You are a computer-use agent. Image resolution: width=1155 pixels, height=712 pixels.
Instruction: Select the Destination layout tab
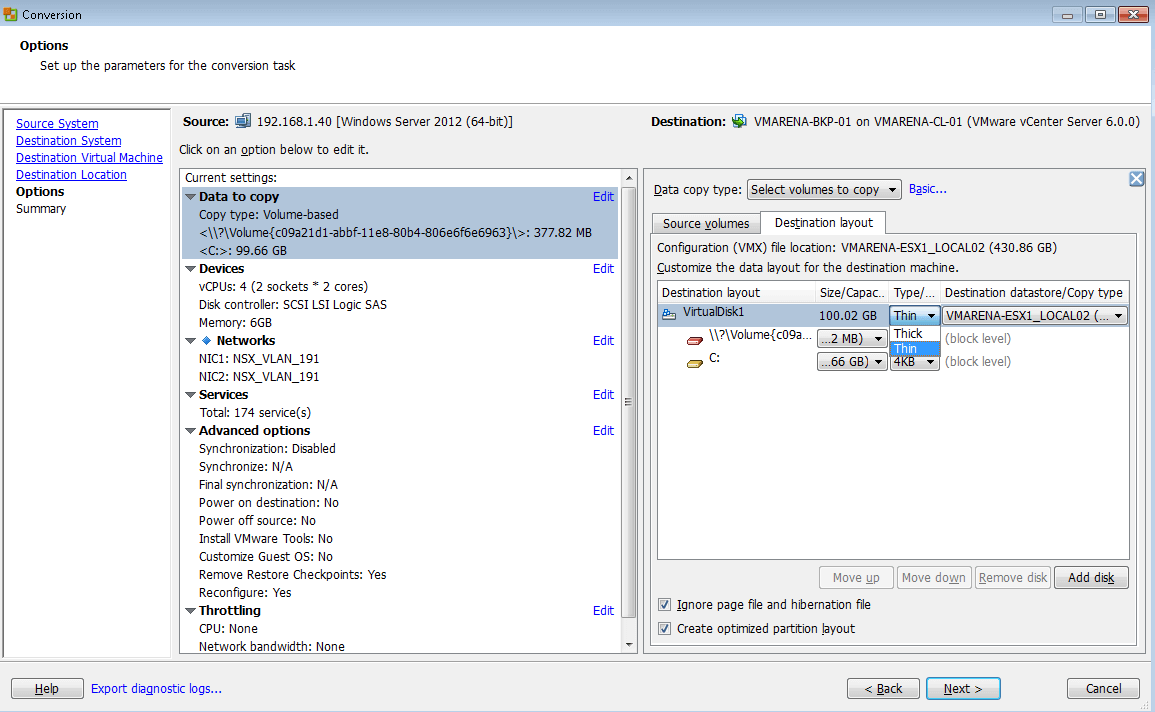point(824,222)
